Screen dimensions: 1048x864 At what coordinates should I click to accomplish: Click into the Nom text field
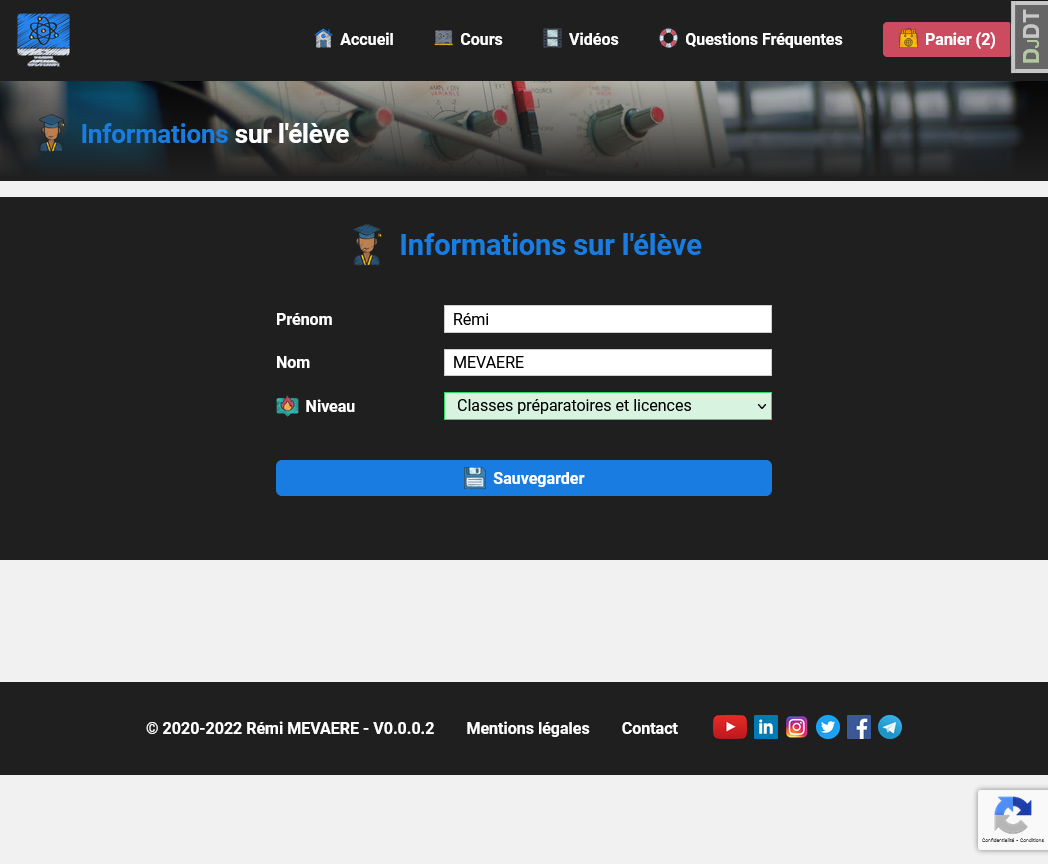607,362
